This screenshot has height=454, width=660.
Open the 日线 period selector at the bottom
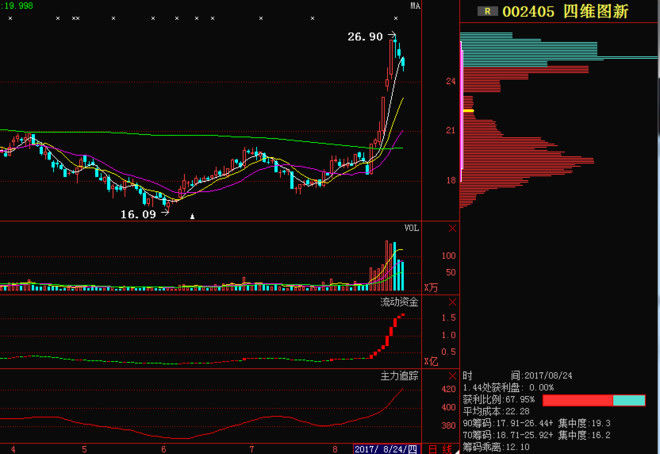tap(439, 449)
